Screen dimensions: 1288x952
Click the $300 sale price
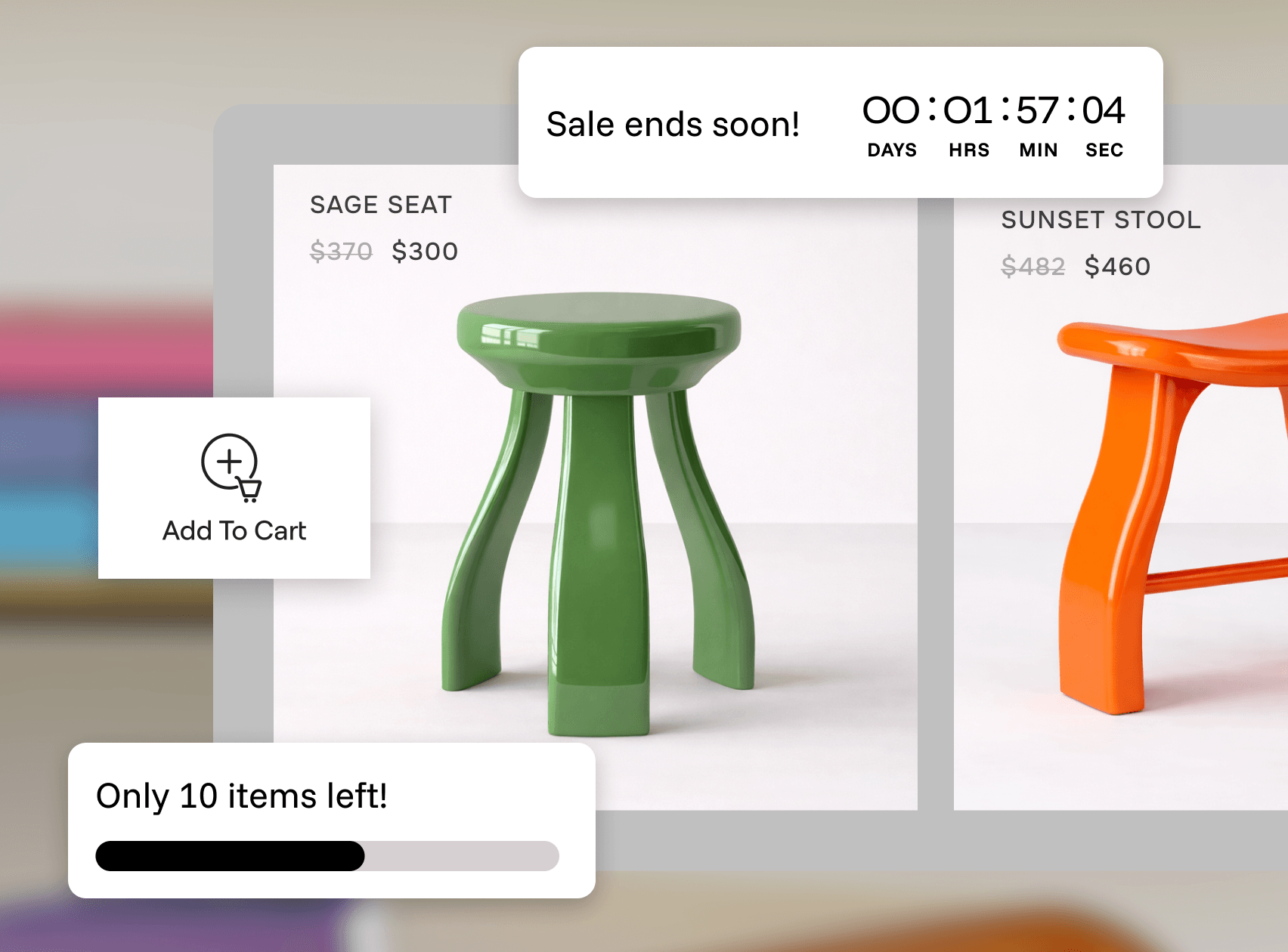[425, 252]
